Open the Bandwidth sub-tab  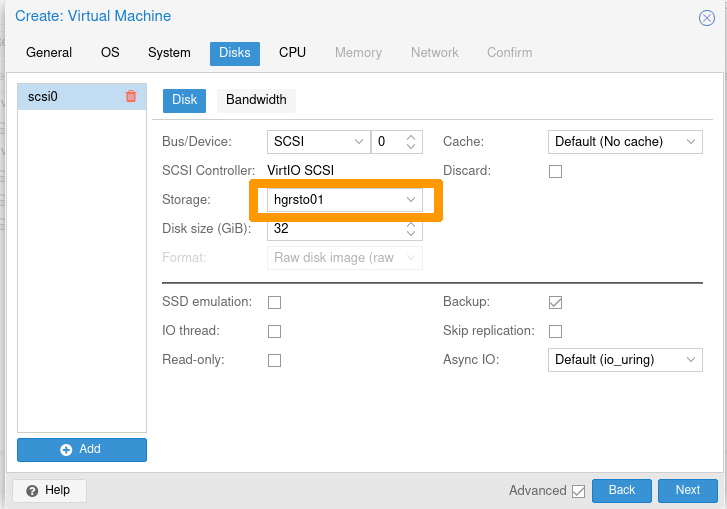[x=256, y=100]
